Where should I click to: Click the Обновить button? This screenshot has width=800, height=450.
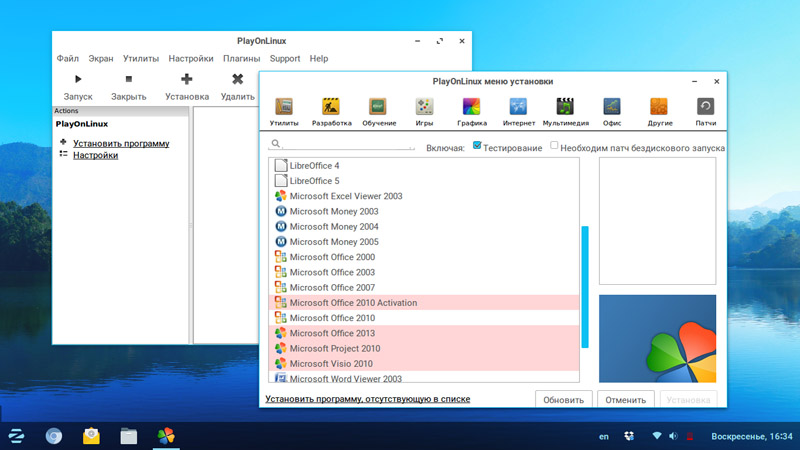point(563,399)
